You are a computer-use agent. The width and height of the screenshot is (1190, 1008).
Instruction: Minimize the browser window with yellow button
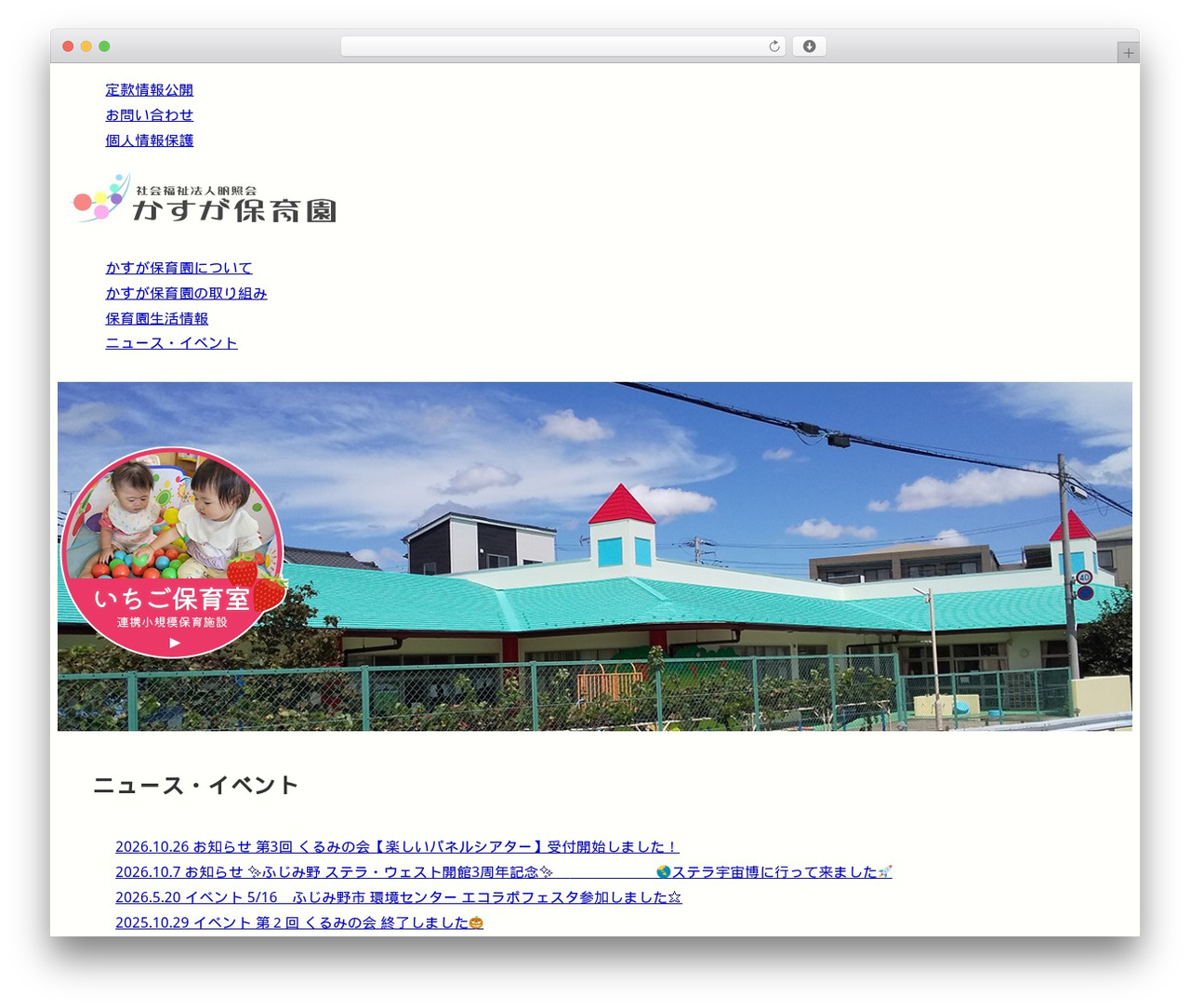[x=86, y=46]
